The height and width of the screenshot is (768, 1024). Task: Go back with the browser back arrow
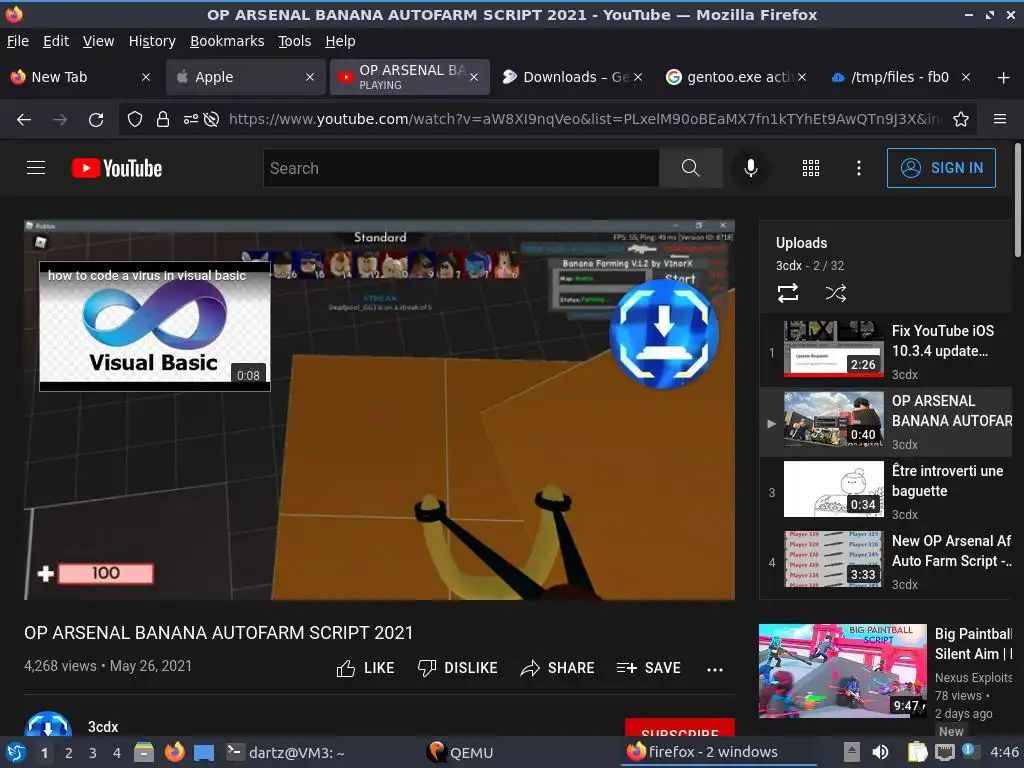pos(24,120)
